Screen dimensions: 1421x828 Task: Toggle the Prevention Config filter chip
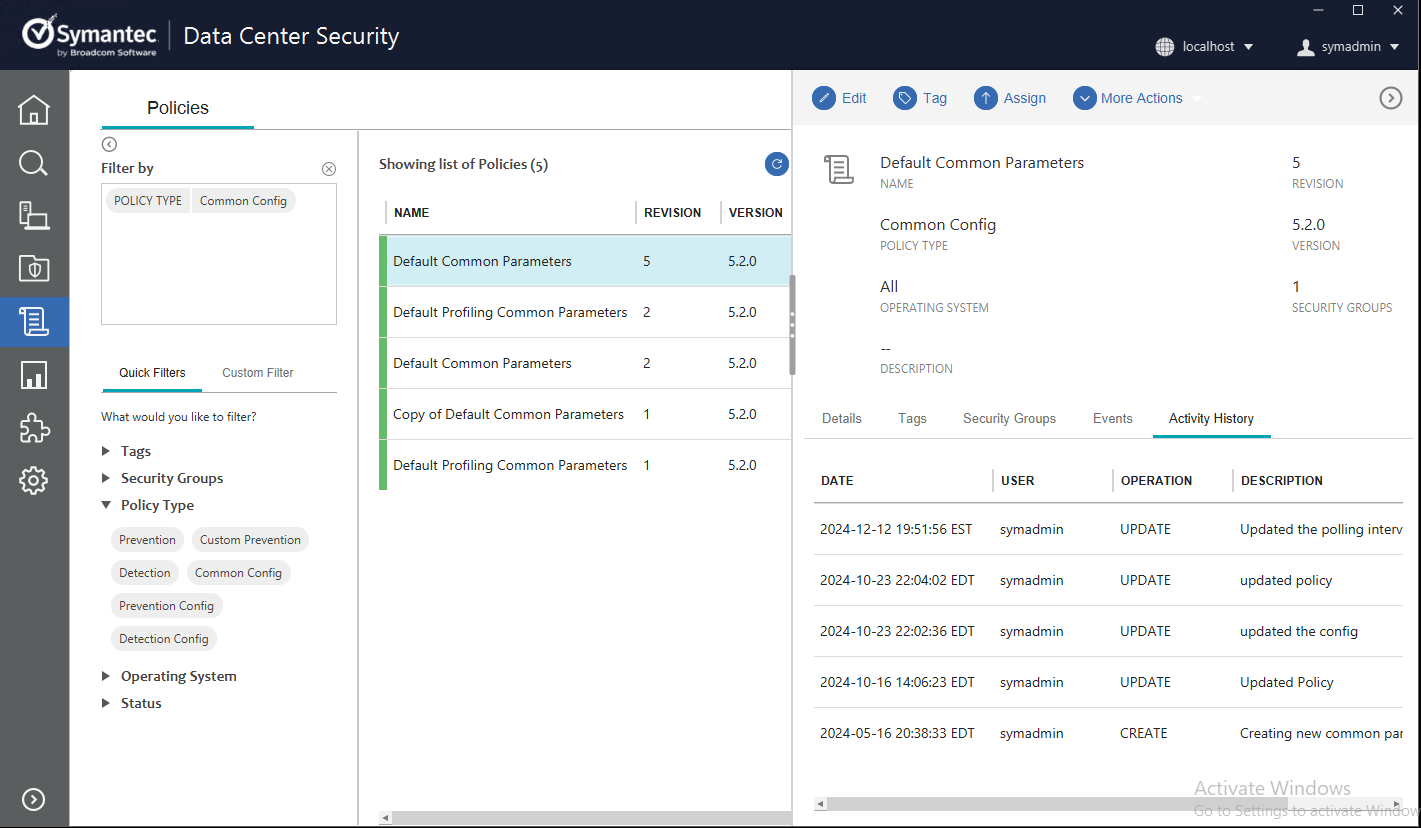point(166,606)
